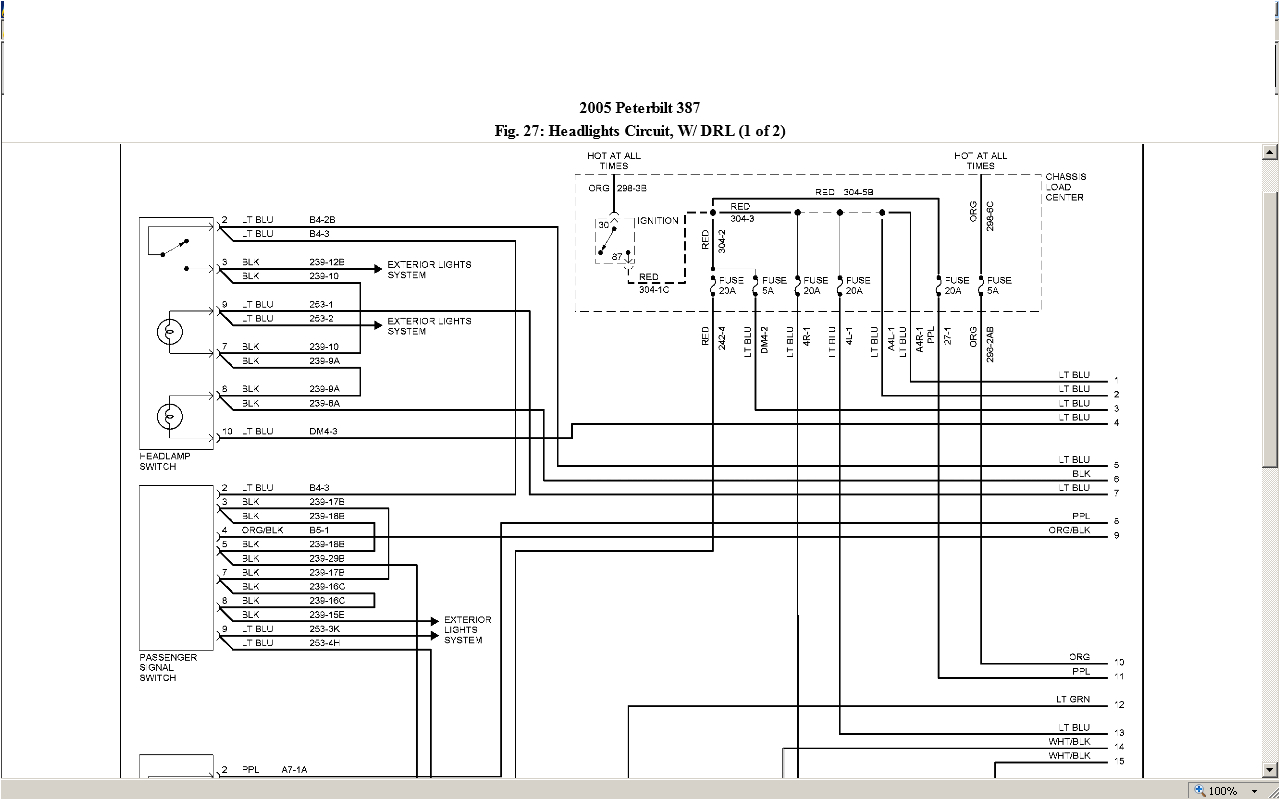Viewport: 1280px width, 800px height.
Task: Click the leftmost 20A fuse symbol
Action: (x=712, y=286)
